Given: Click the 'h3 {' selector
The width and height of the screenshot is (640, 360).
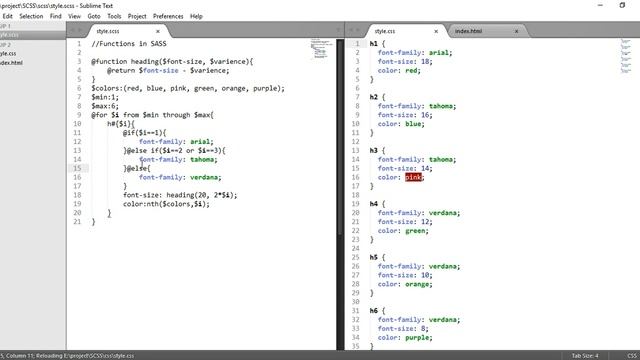Looking at the screenshot, I should pos(378,151).
